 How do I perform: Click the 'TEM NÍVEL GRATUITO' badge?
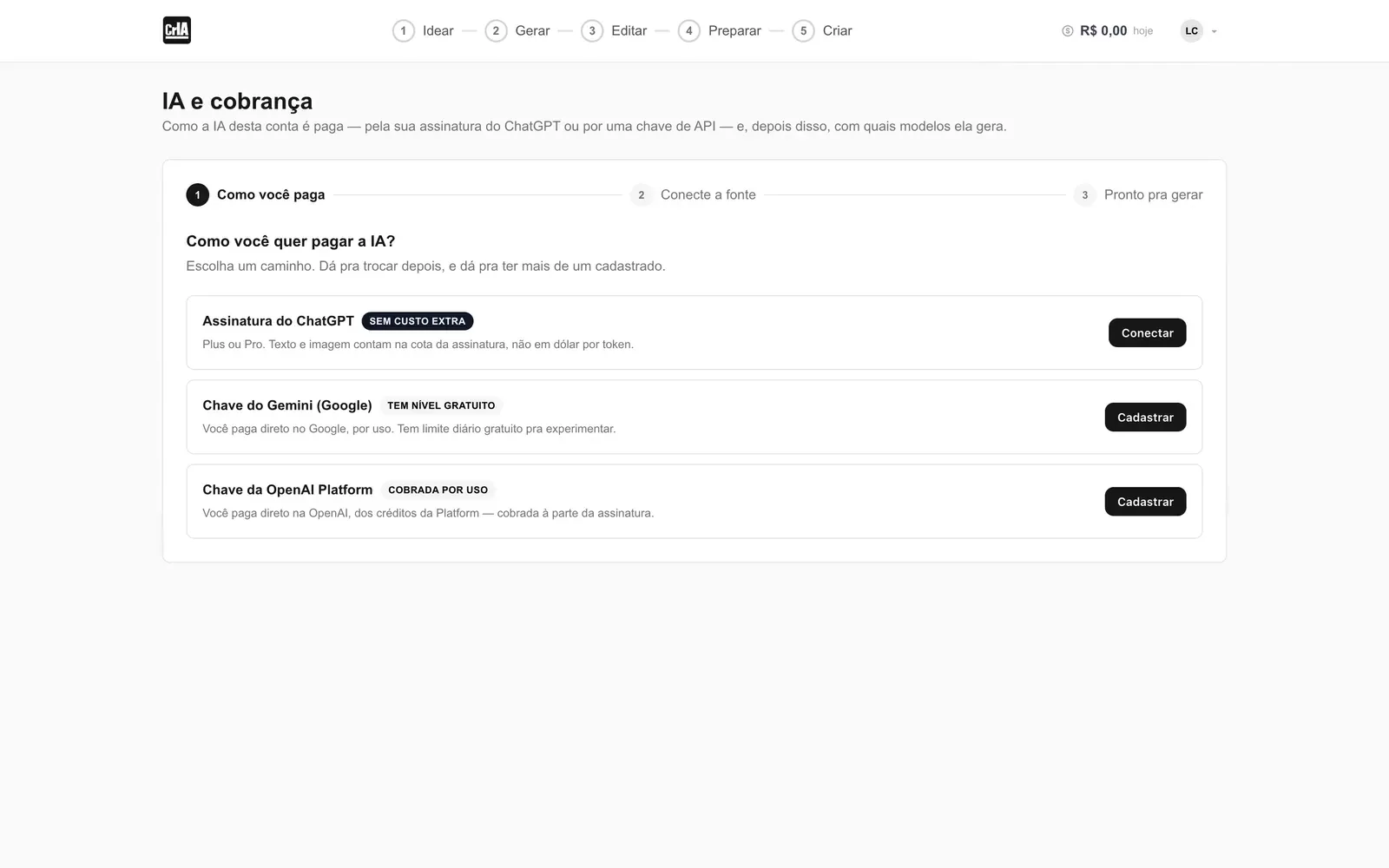pos(441,405)
